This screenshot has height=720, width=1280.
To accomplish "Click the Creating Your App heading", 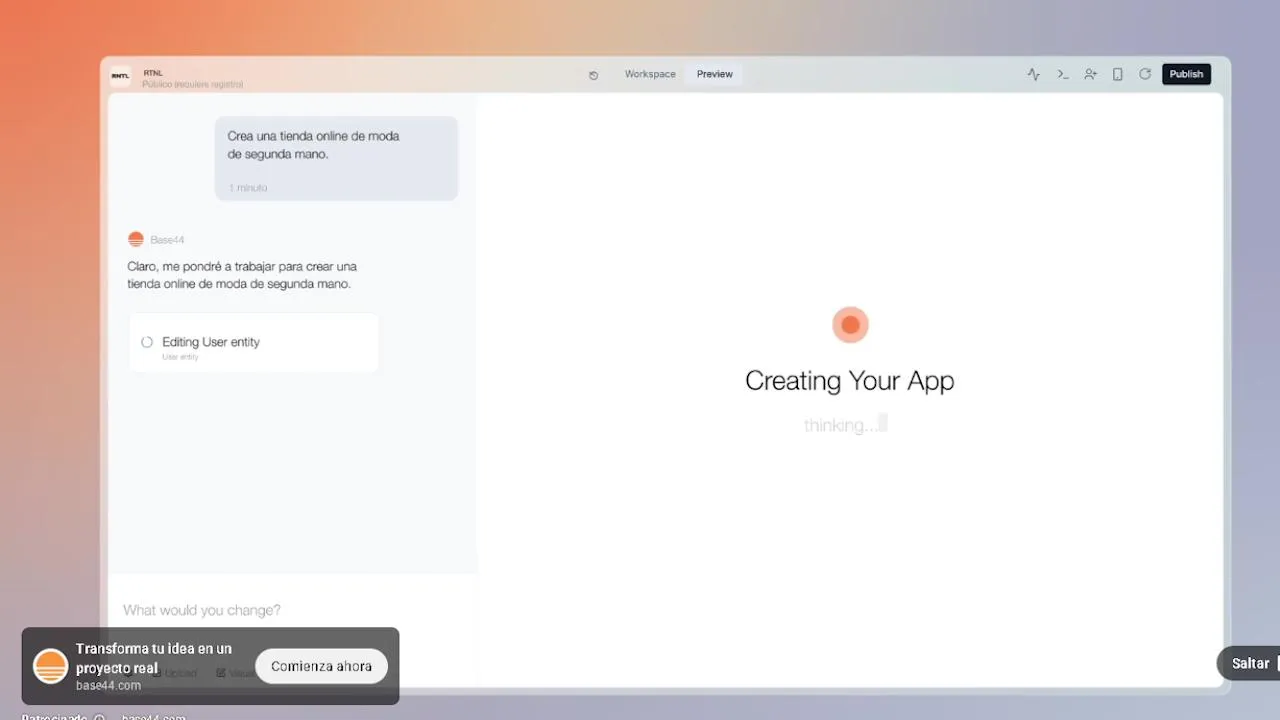I will coord(850,381).
